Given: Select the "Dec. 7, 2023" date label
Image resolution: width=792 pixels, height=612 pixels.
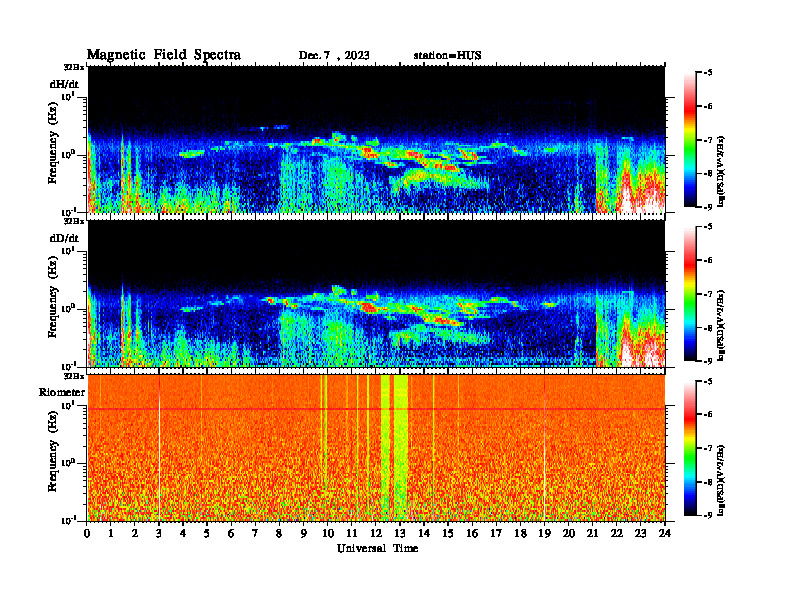Looking at the screenshot, I should 334,56.
